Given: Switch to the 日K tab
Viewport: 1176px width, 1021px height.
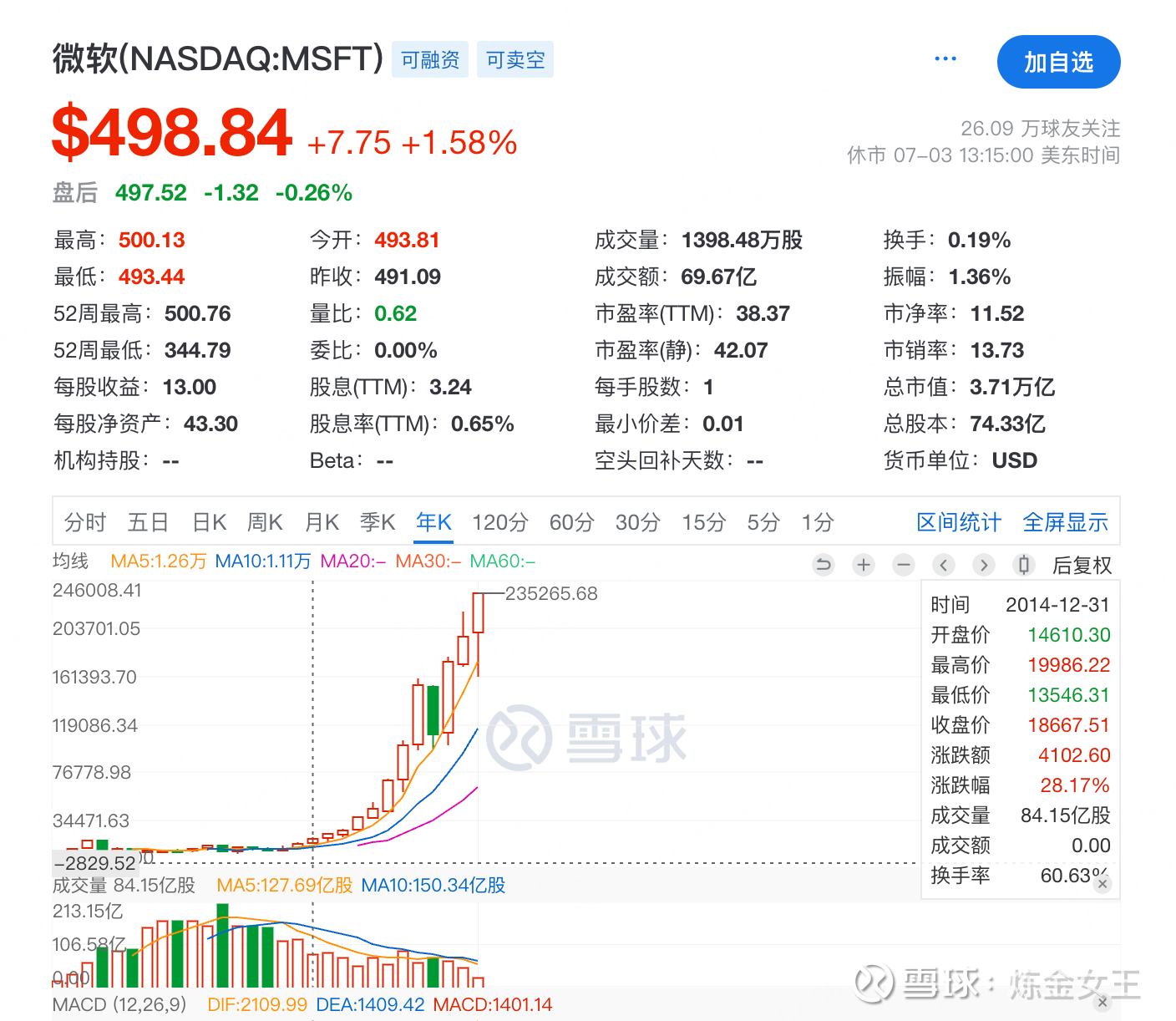Looking at the screenshot, I should pyautogui.click(x=210, y=523).
